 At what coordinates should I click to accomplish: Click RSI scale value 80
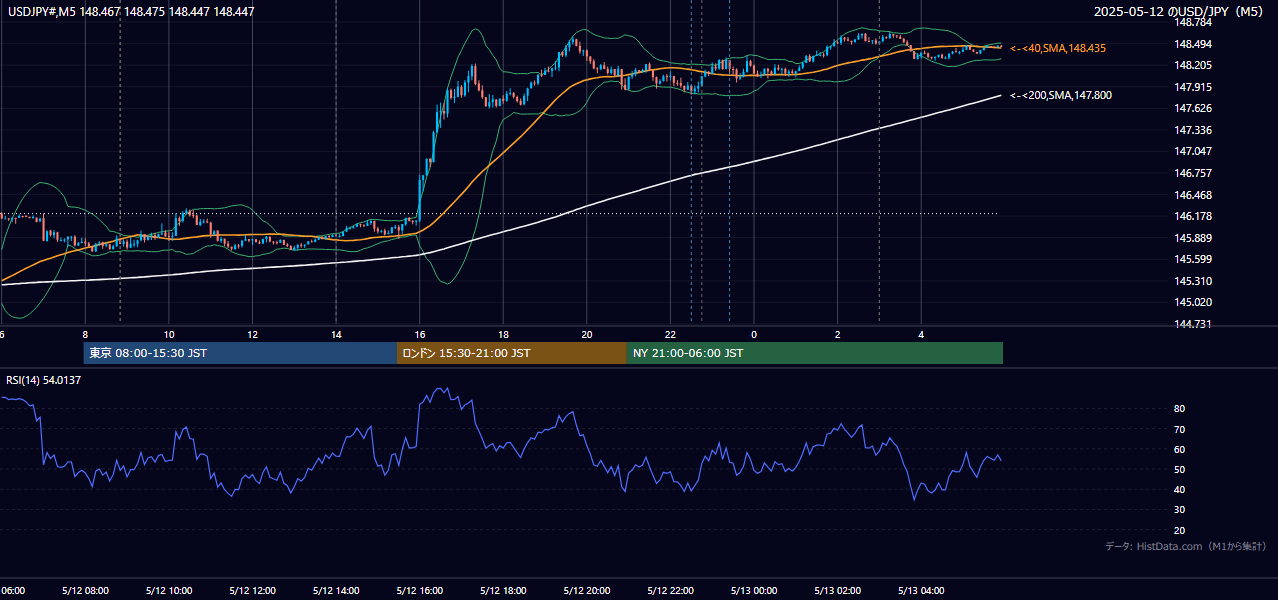click(x=1180, y=409)
